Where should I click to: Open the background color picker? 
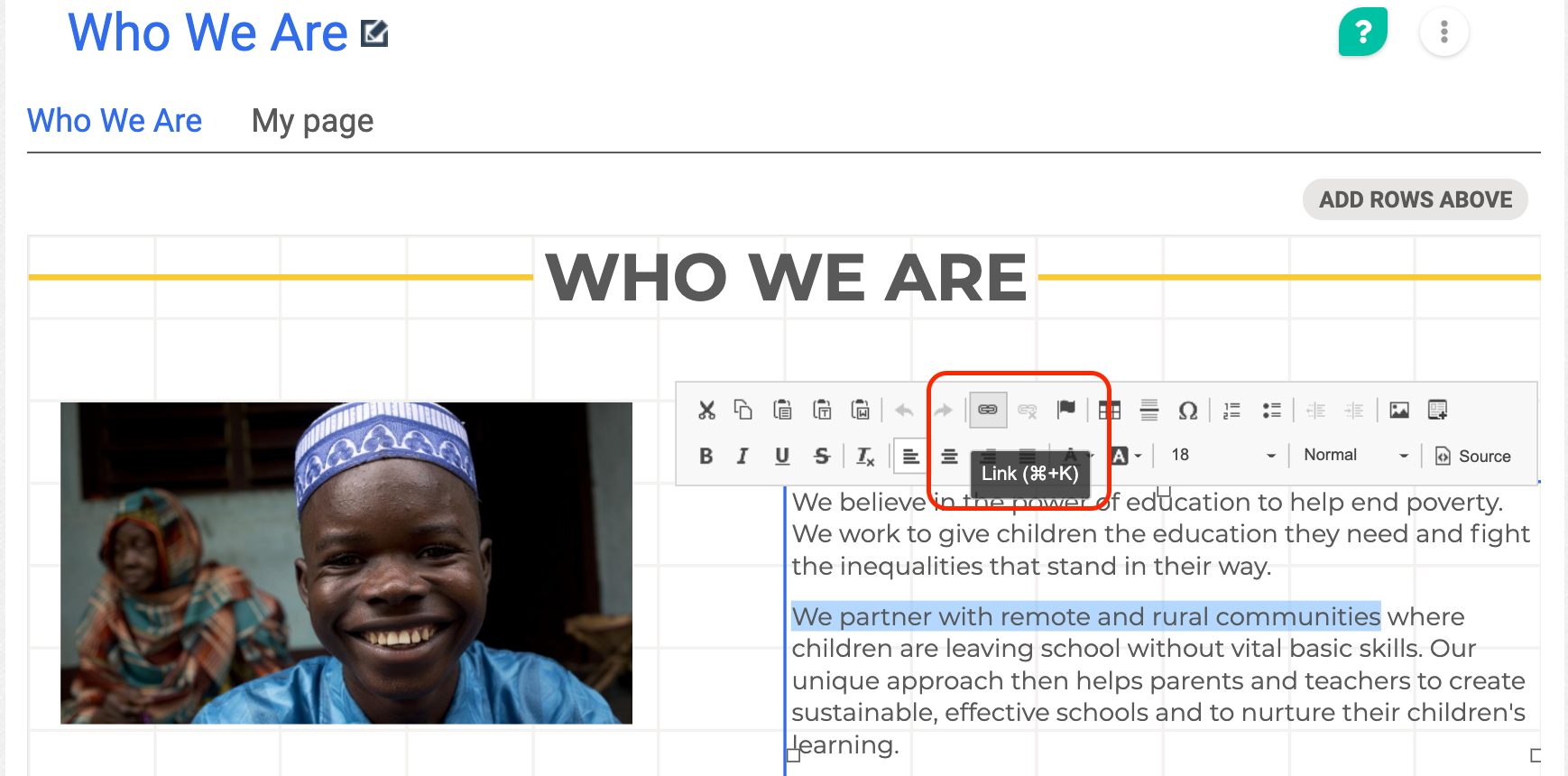[x=1125, y=457]
